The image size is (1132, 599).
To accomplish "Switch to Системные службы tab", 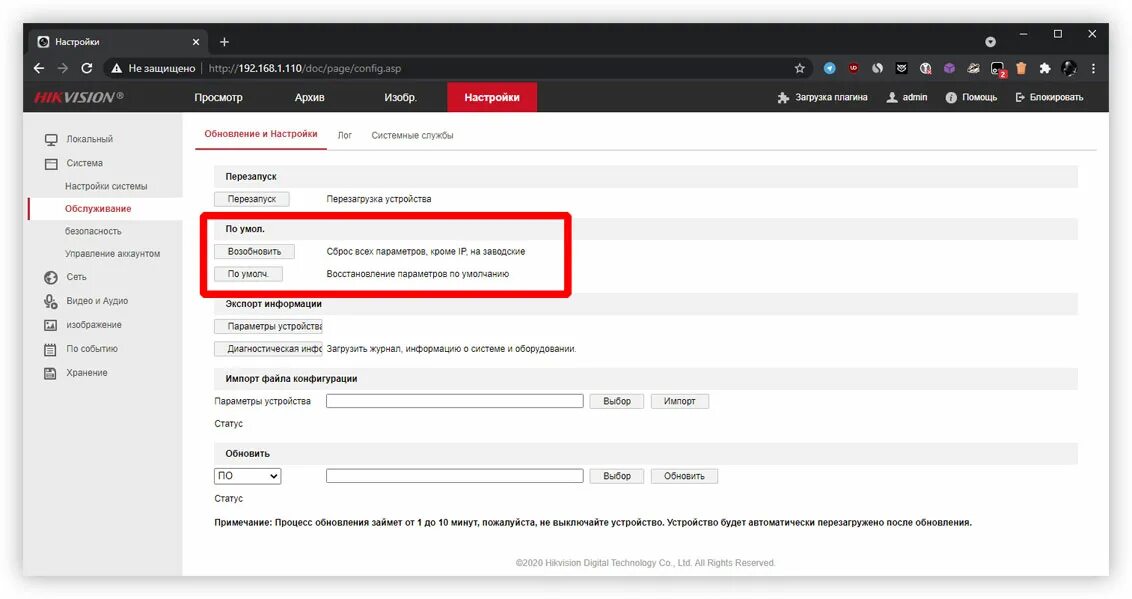I will click(x=412, y=136).
